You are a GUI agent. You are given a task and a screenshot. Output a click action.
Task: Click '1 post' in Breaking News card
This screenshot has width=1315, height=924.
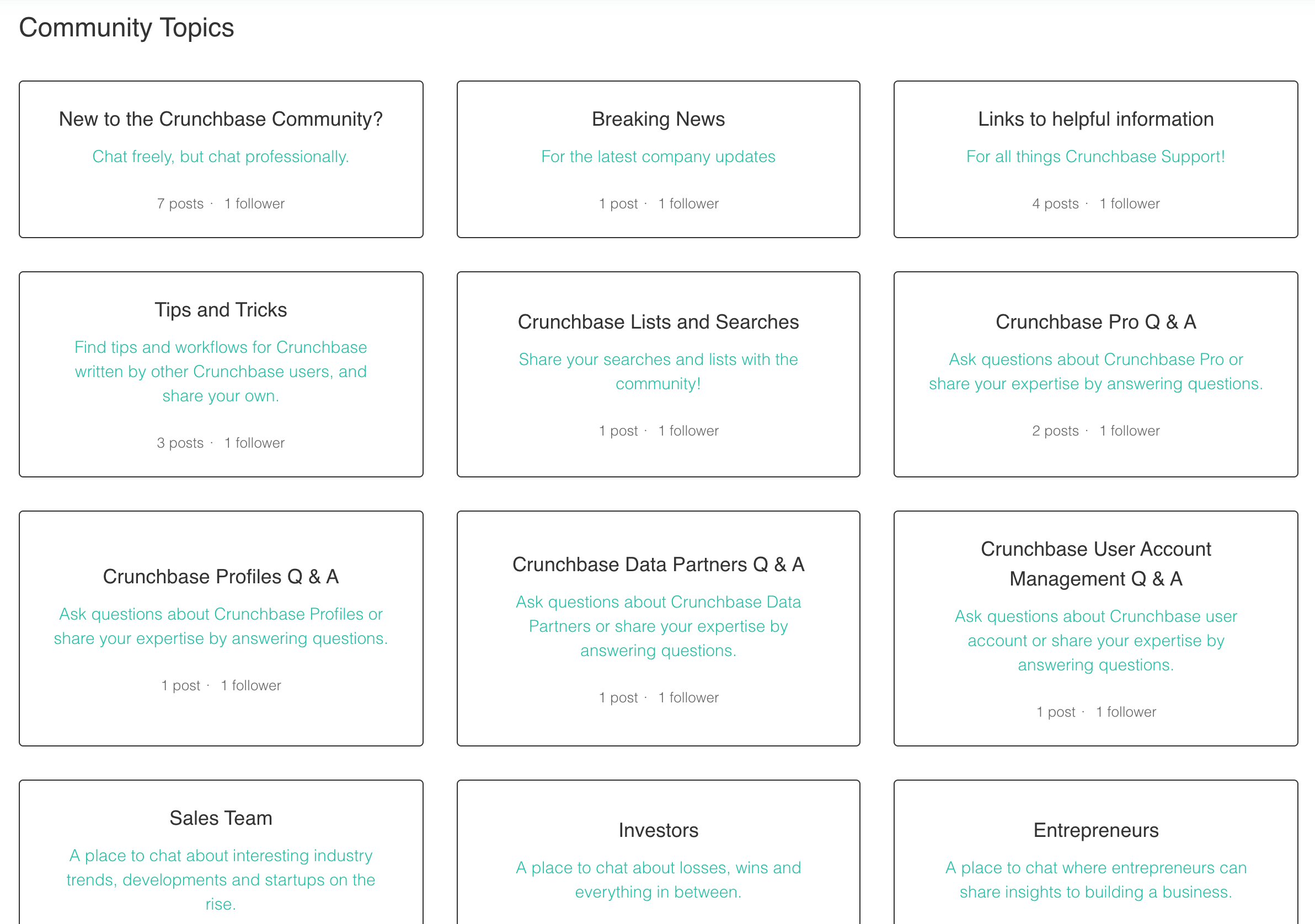[x=618, y=204]
